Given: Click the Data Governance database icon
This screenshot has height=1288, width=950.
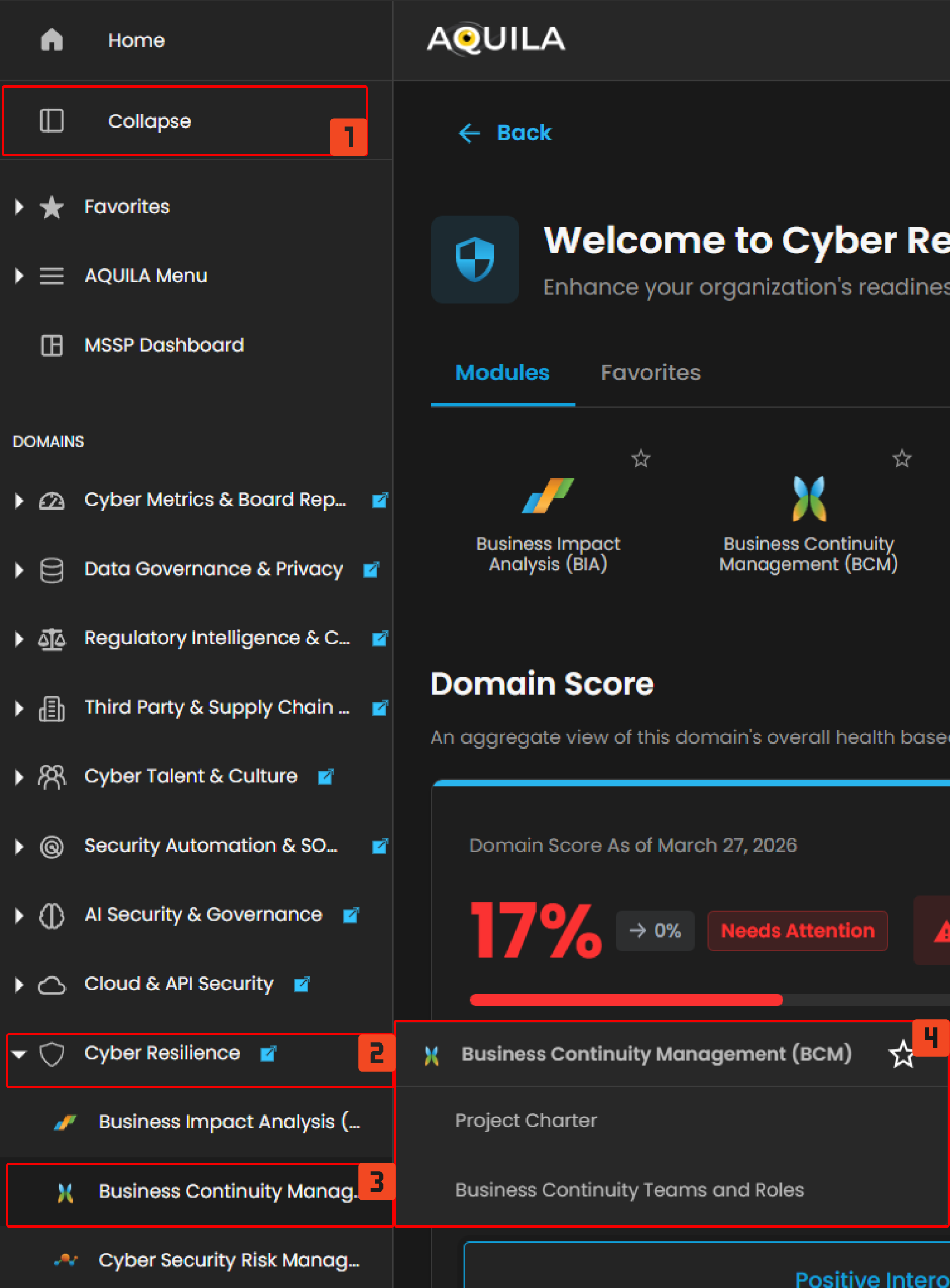Looking at the screenshot, I should coord(52,570).
